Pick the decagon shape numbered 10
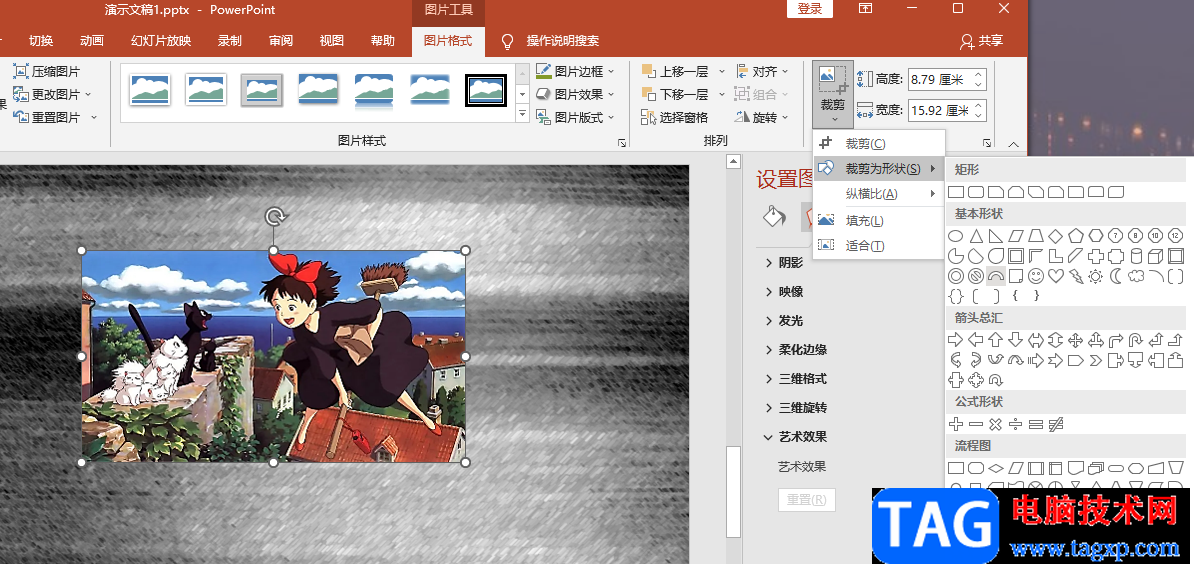Image resolution: width=1194 pixels, height=564 pixels. point(1155,236)
